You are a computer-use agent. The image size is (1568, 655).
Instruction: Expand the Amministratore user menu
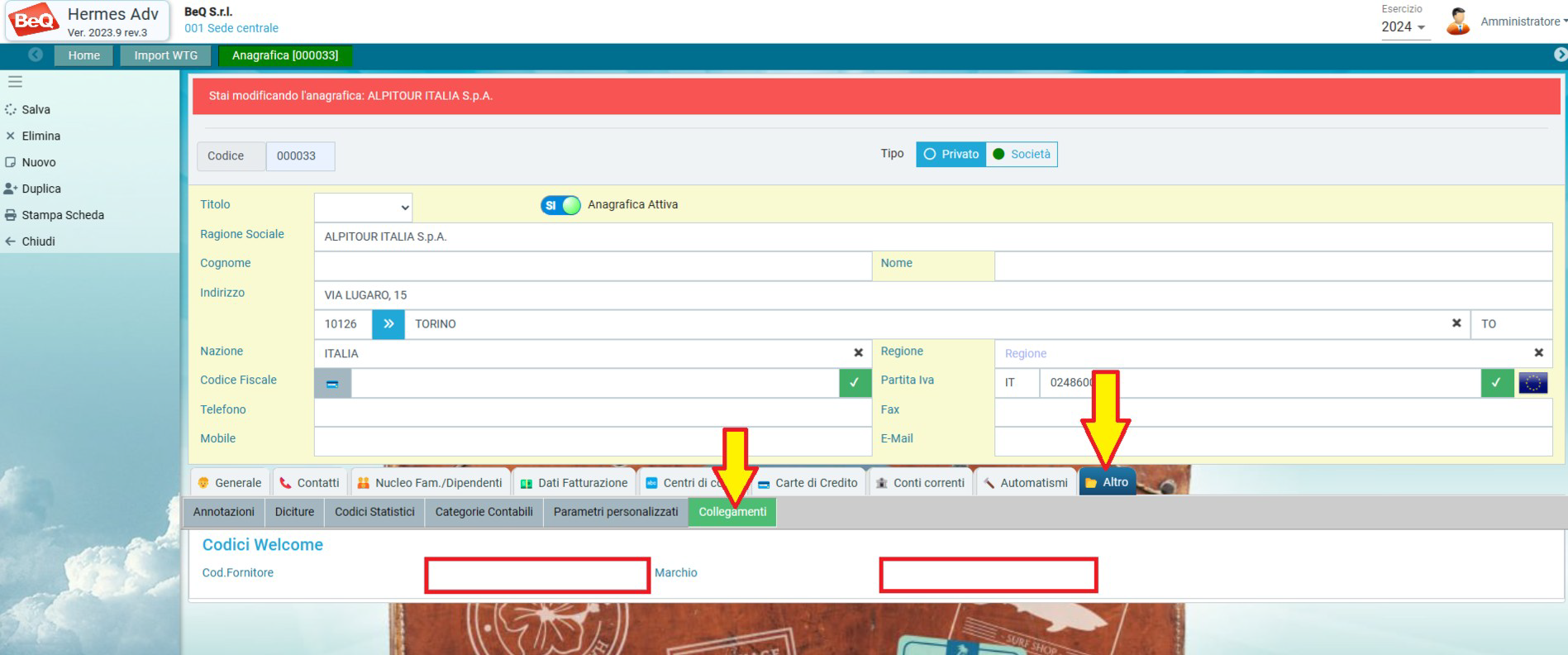pos(1523,22)
